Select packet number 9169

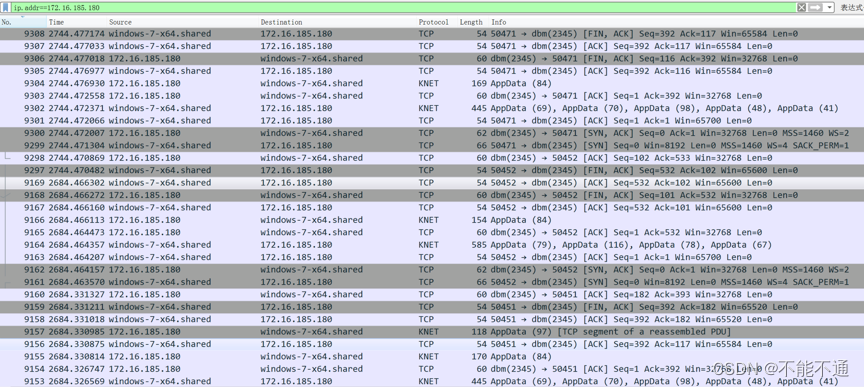pyautogui.click(x=432, y=182)
